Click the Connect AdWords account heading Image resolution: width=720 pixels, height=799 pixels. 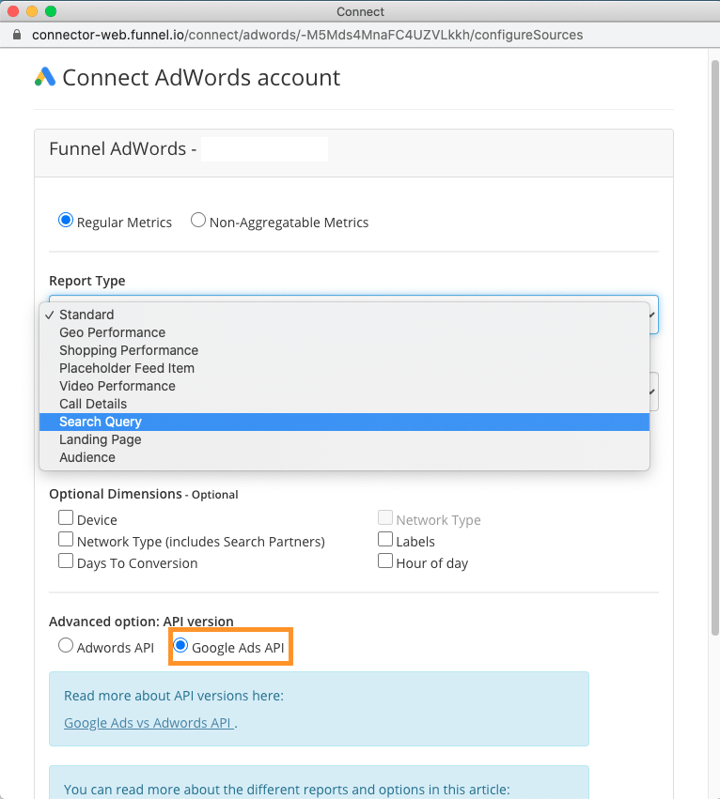201,77
